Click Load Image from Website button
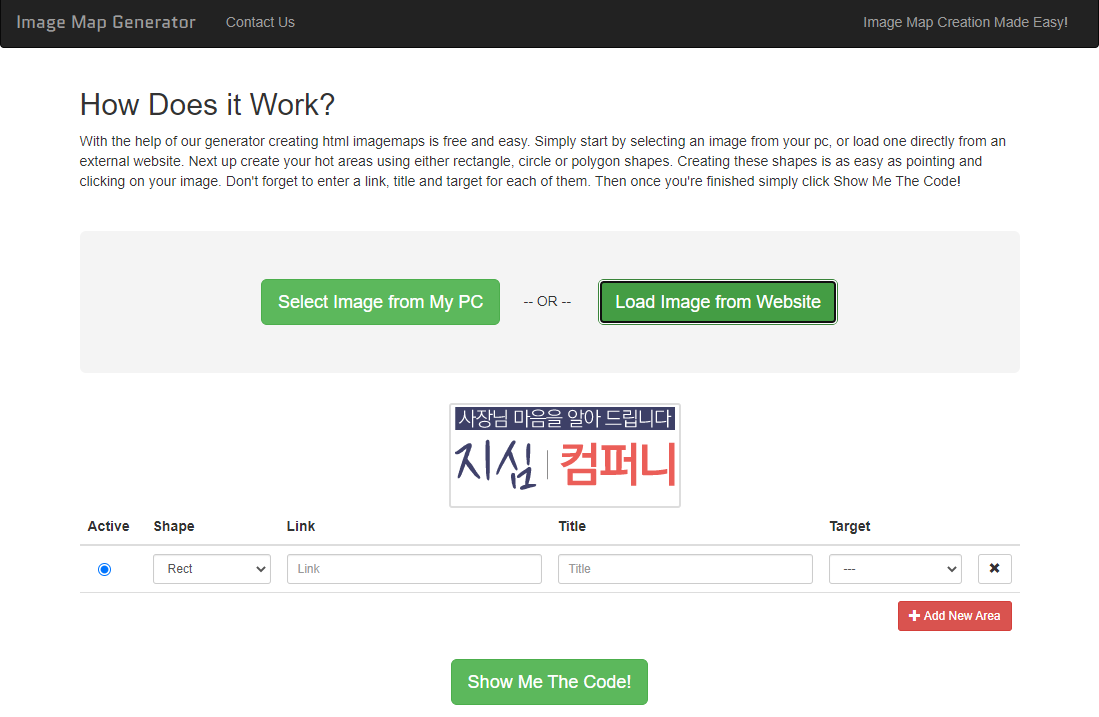Viewport: 1099px width, 717px height. [x=718, y=302]
